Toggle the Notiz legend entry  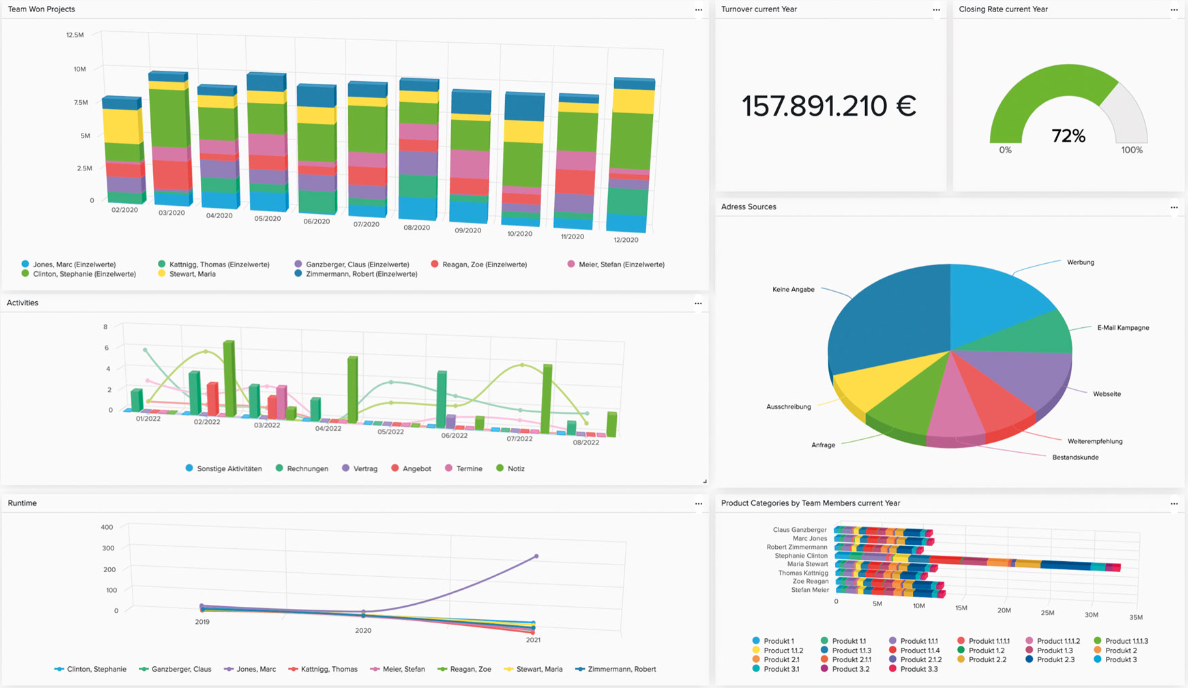coord(511,468)
